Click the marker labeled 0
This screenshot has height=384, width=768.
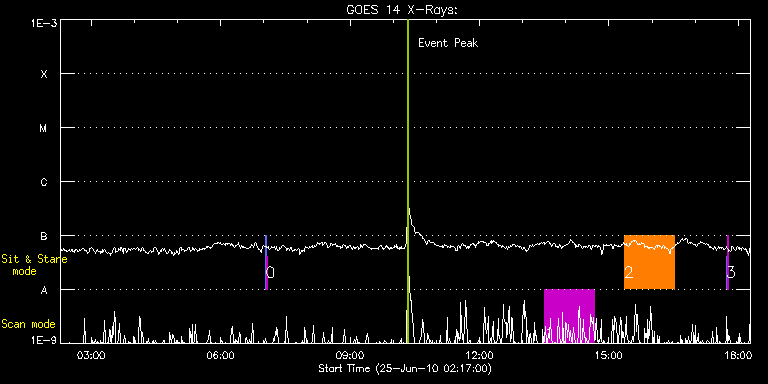266,263
